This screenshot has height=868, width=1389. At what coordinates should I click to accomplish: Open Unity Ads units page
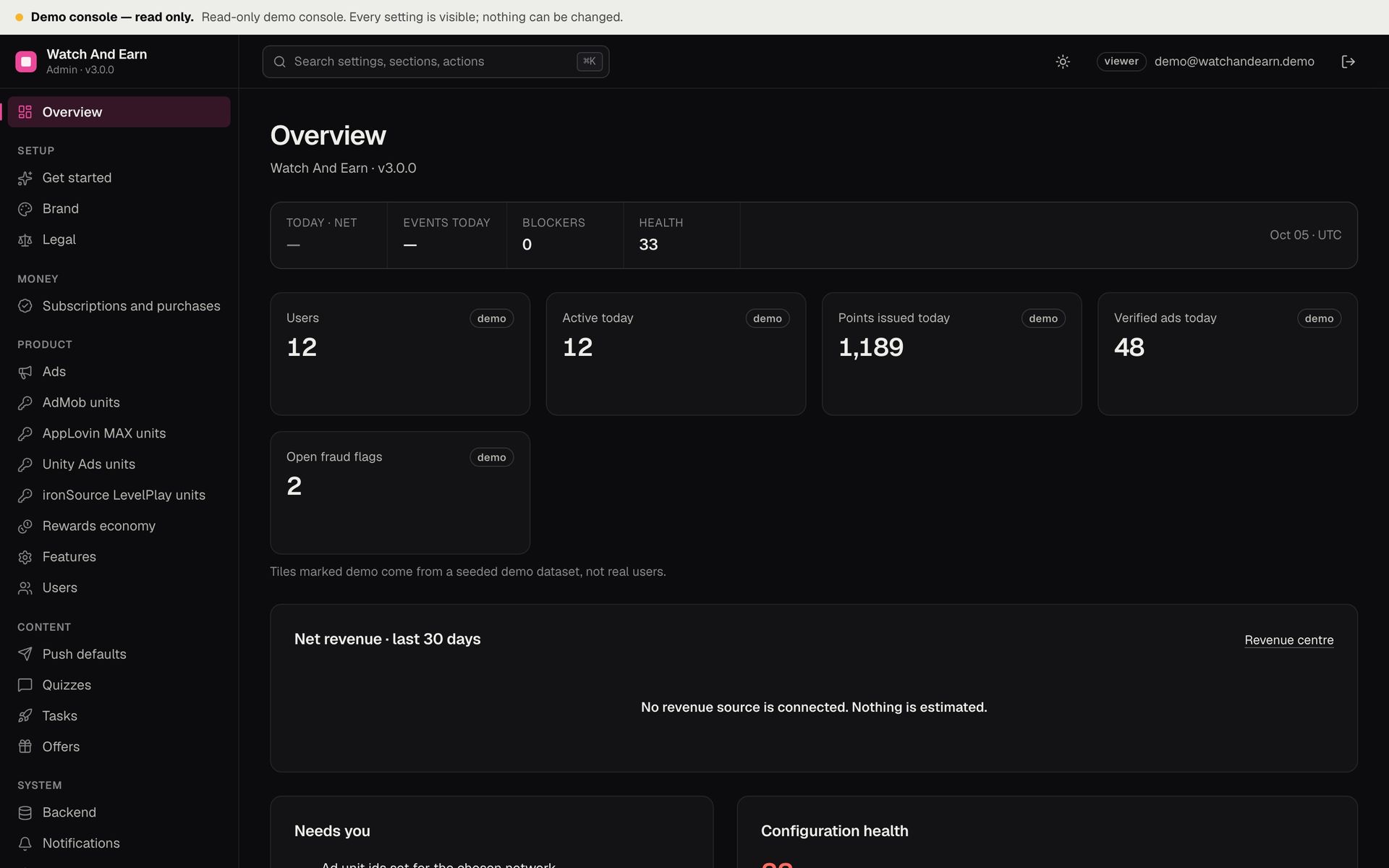coord(119,464)
